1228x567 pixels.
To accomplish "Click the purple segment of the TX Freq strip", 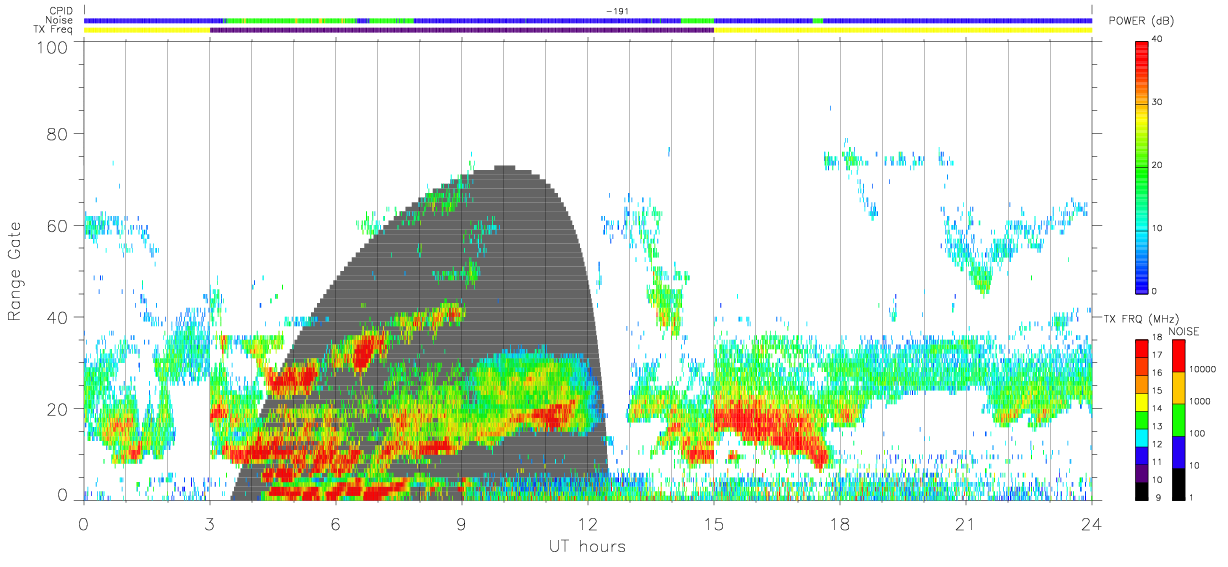I will (x=462, y=30).
